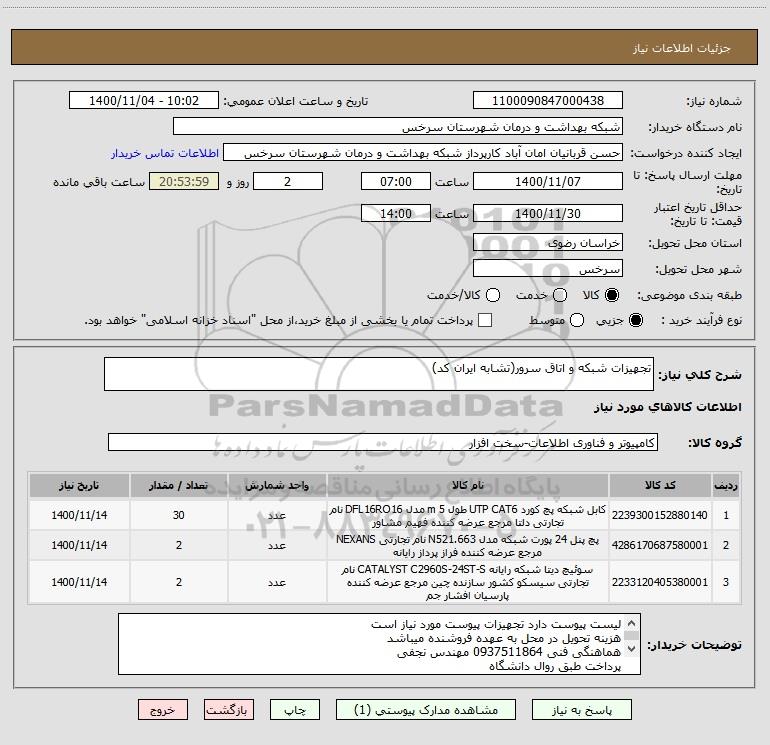Click the date 1400/11/14 in row 2

[79, 545]
